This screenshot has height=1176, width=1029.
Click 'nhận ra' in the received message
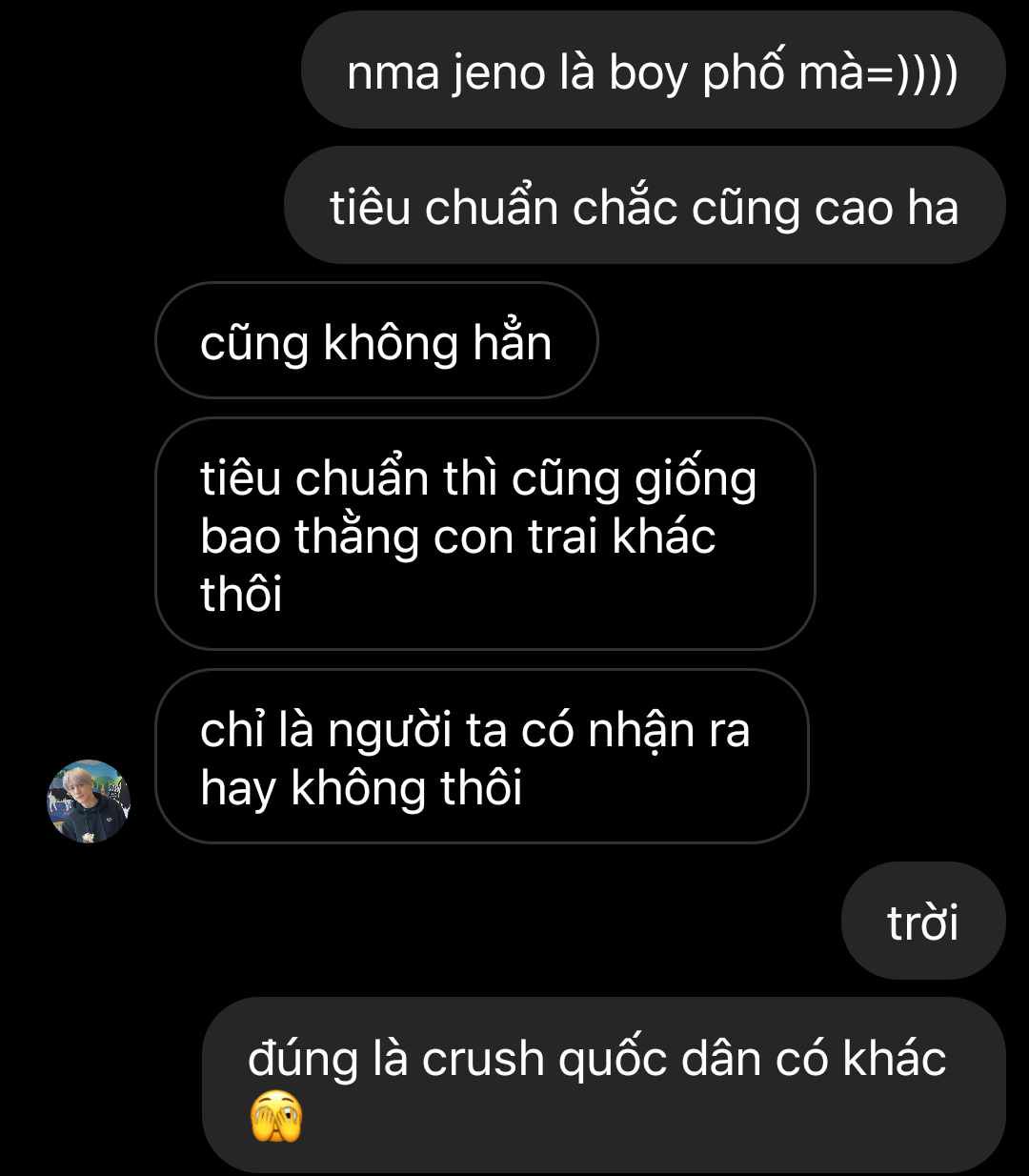[669, 732]
